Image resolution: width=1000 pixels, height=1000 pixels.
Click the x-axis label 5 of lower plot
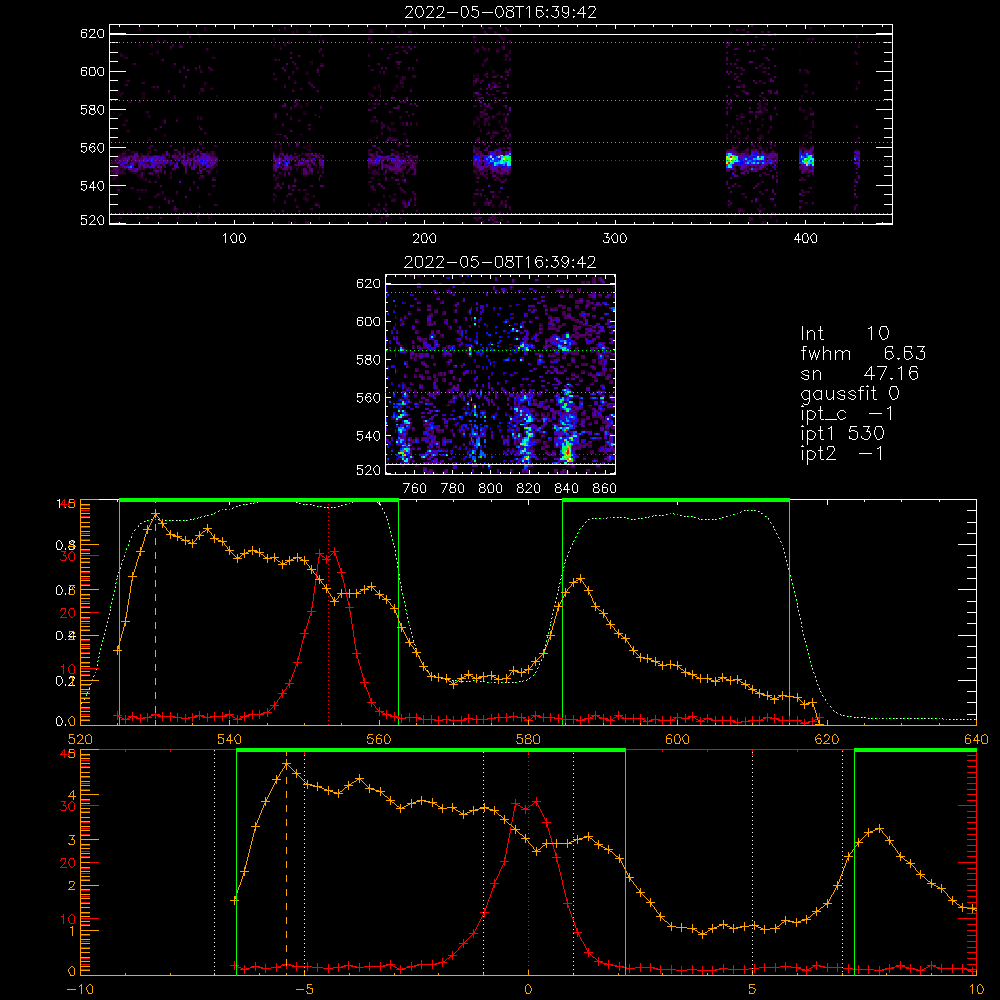(x=752, y=989)
